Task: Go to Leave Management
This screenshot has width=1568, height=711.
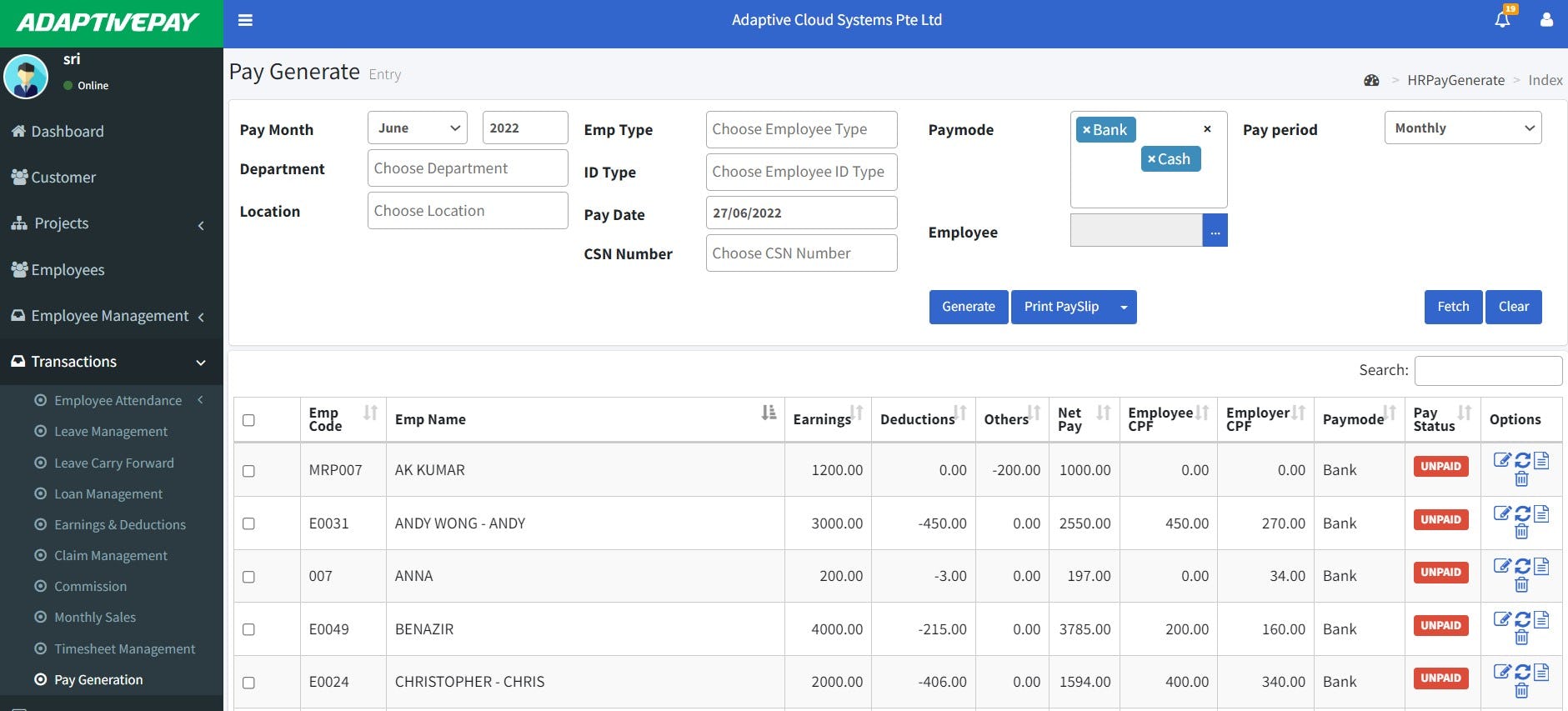Action: pyautogui.click(x=112, y=432)
